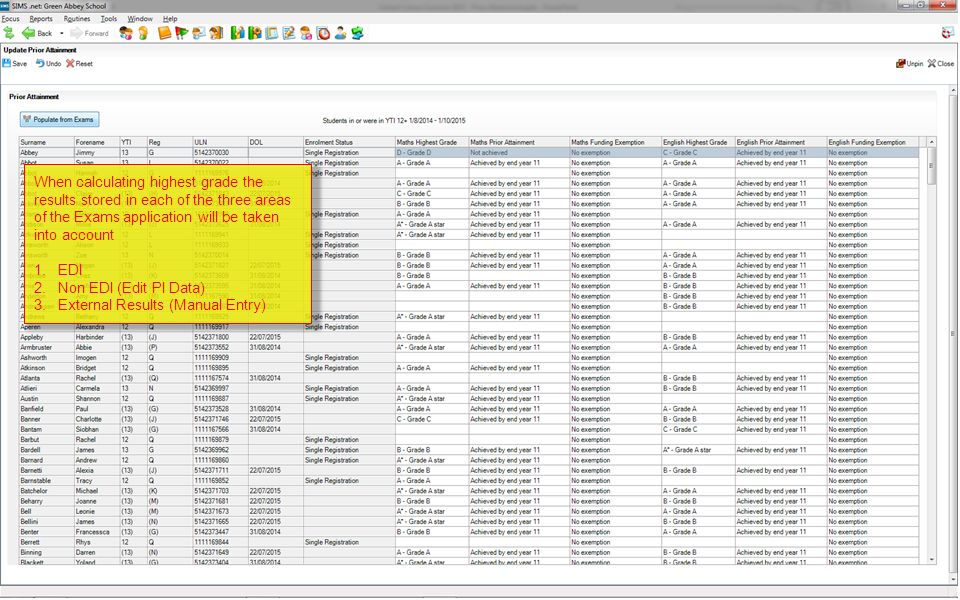Click English Prior Attainment column header
This screenshot has width=960, height=600.
(781, 142)
